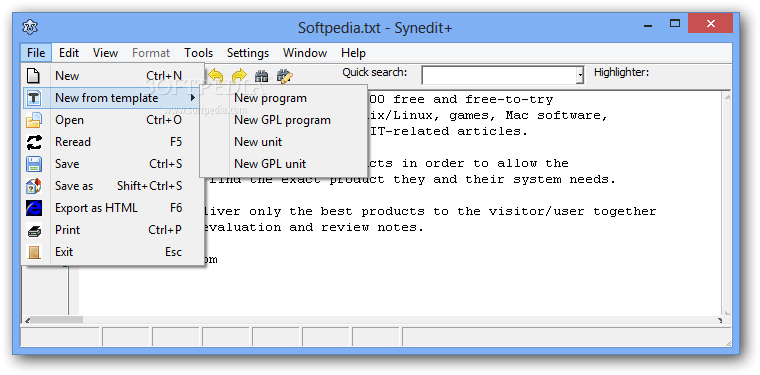
Task: Choose New GPL unit template
Action: click(283, 164)
